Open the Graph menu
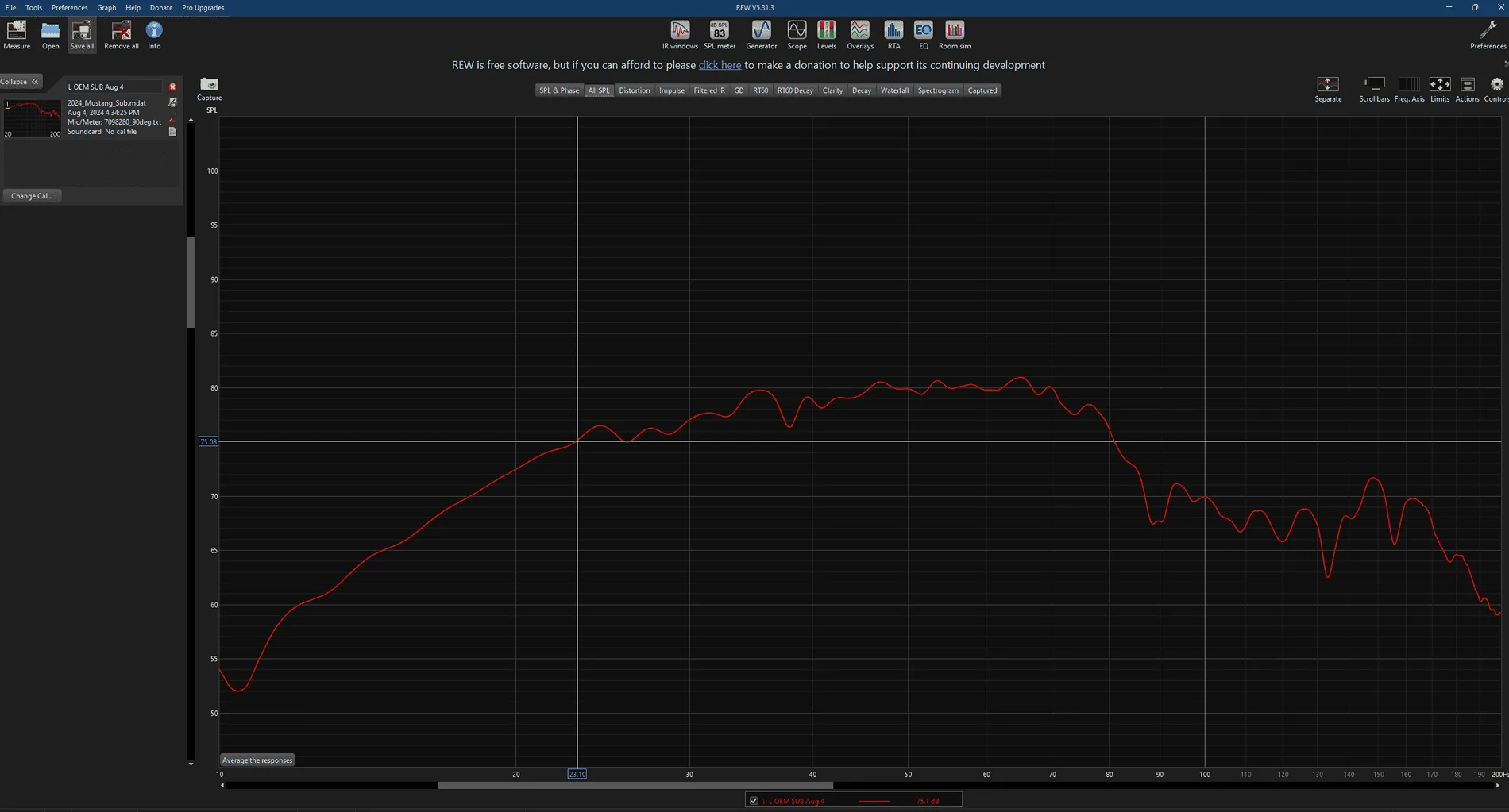1509x812 pixels. click(x=106, y=7)
